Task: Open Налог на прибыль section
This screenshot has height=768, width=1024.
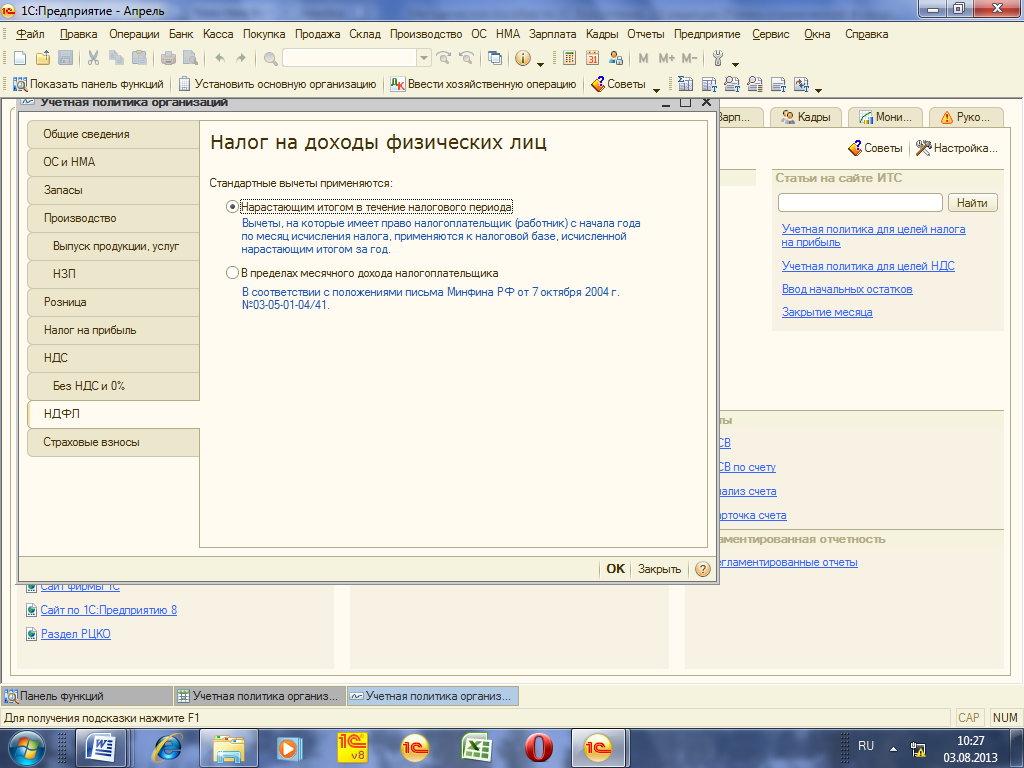Action: 114,330
